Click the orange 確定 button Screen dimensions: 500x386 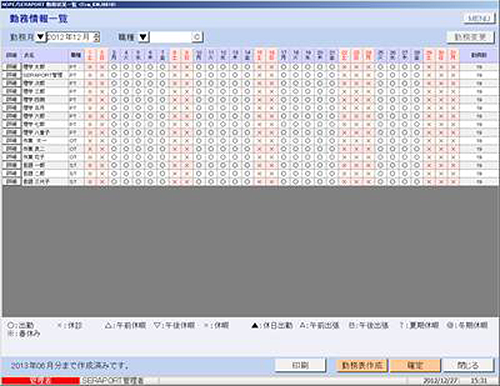click(x=415, y=365)
